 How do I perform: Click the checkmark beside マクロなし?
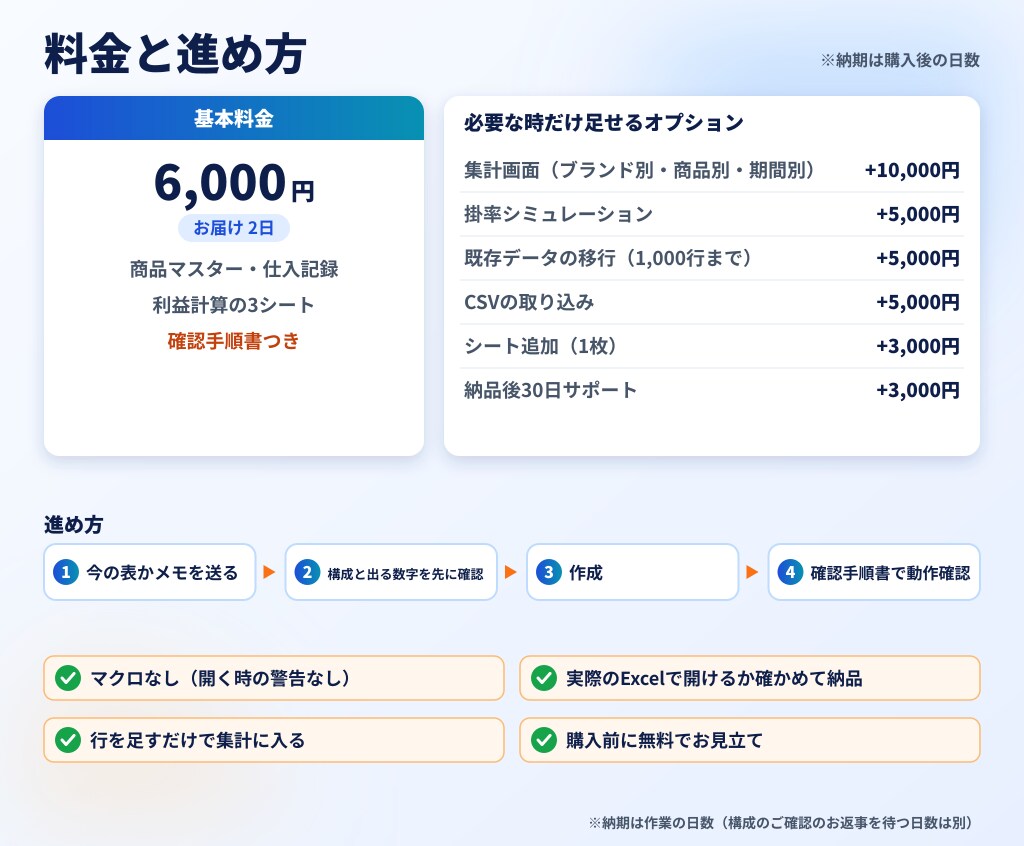click(x=68, y=678)
